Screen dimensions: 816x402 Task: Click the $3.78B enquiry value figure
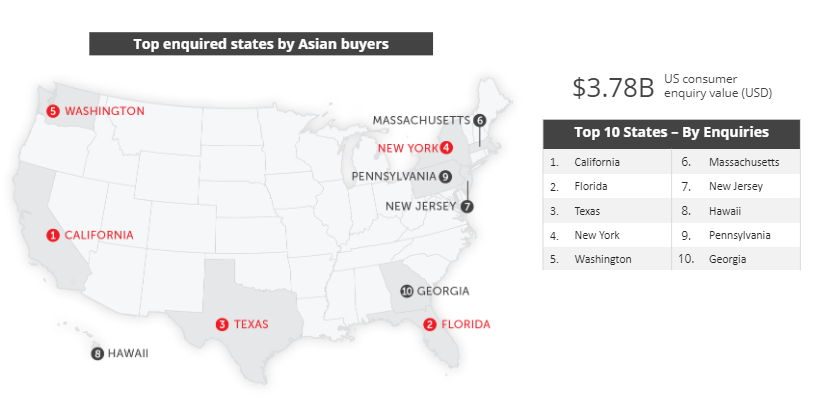click(613, 87)
